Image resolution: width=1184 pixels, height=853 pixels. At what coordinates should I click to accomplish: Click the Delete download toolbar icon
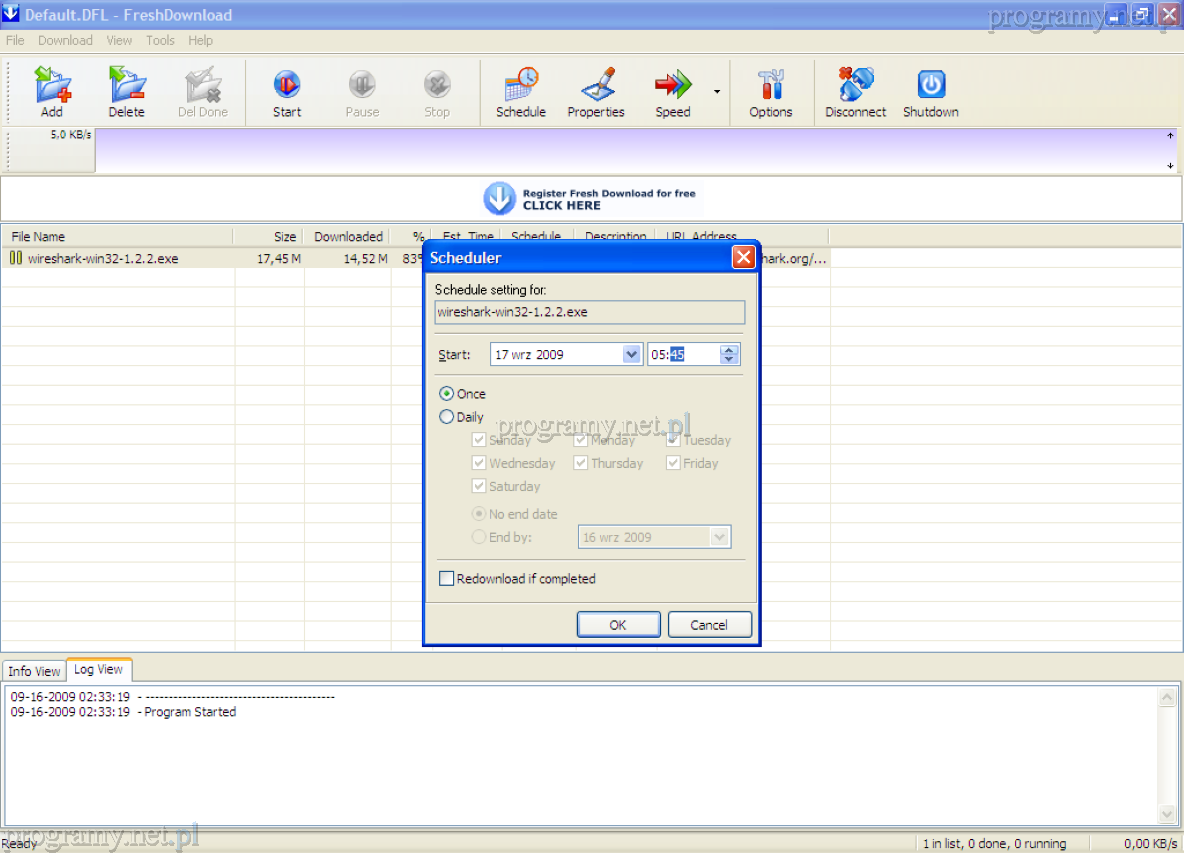coord(127,86)
